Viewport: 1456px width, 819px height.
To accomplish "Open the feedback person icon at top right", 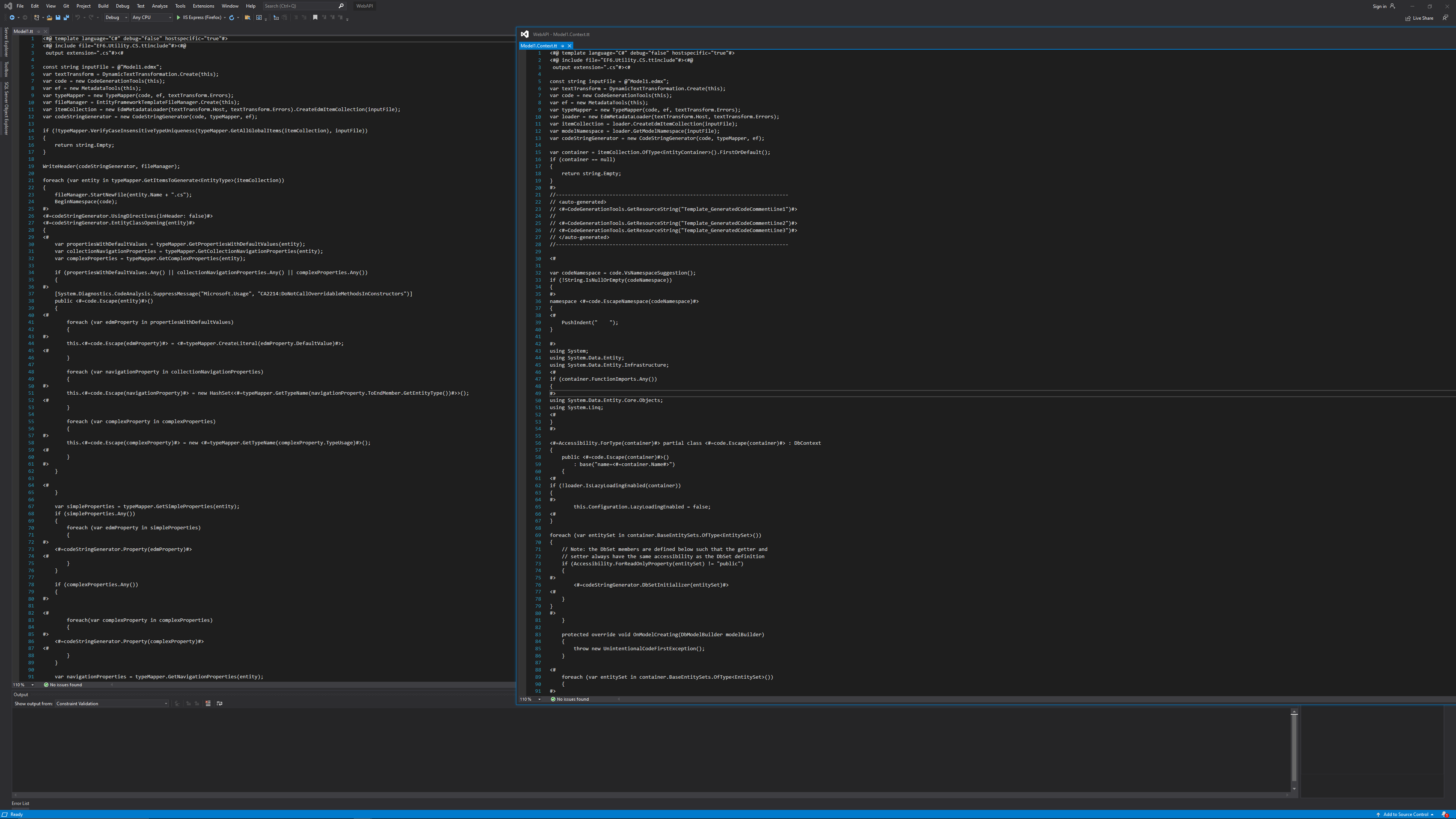I will (1445, 17).
